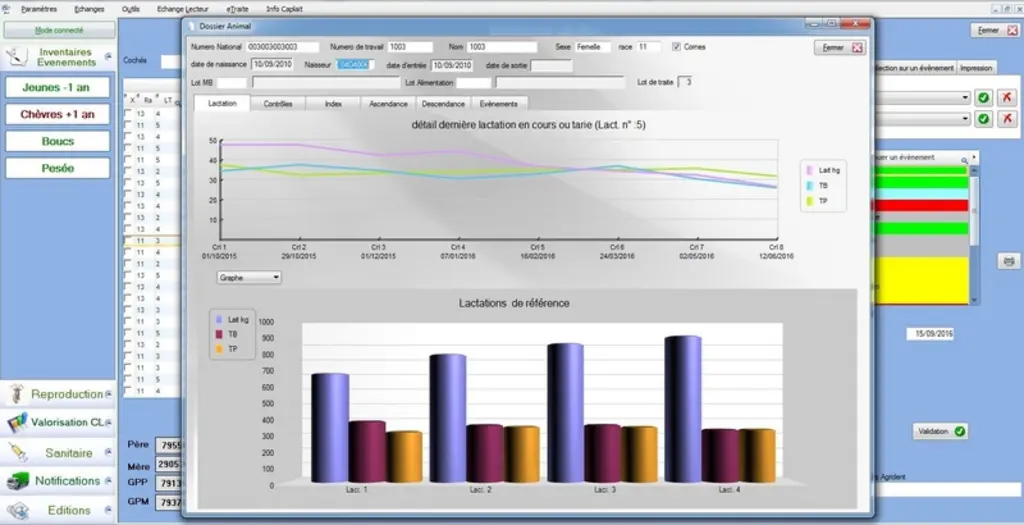Click the Dossier Animal title bar icon

pos(191,26)
